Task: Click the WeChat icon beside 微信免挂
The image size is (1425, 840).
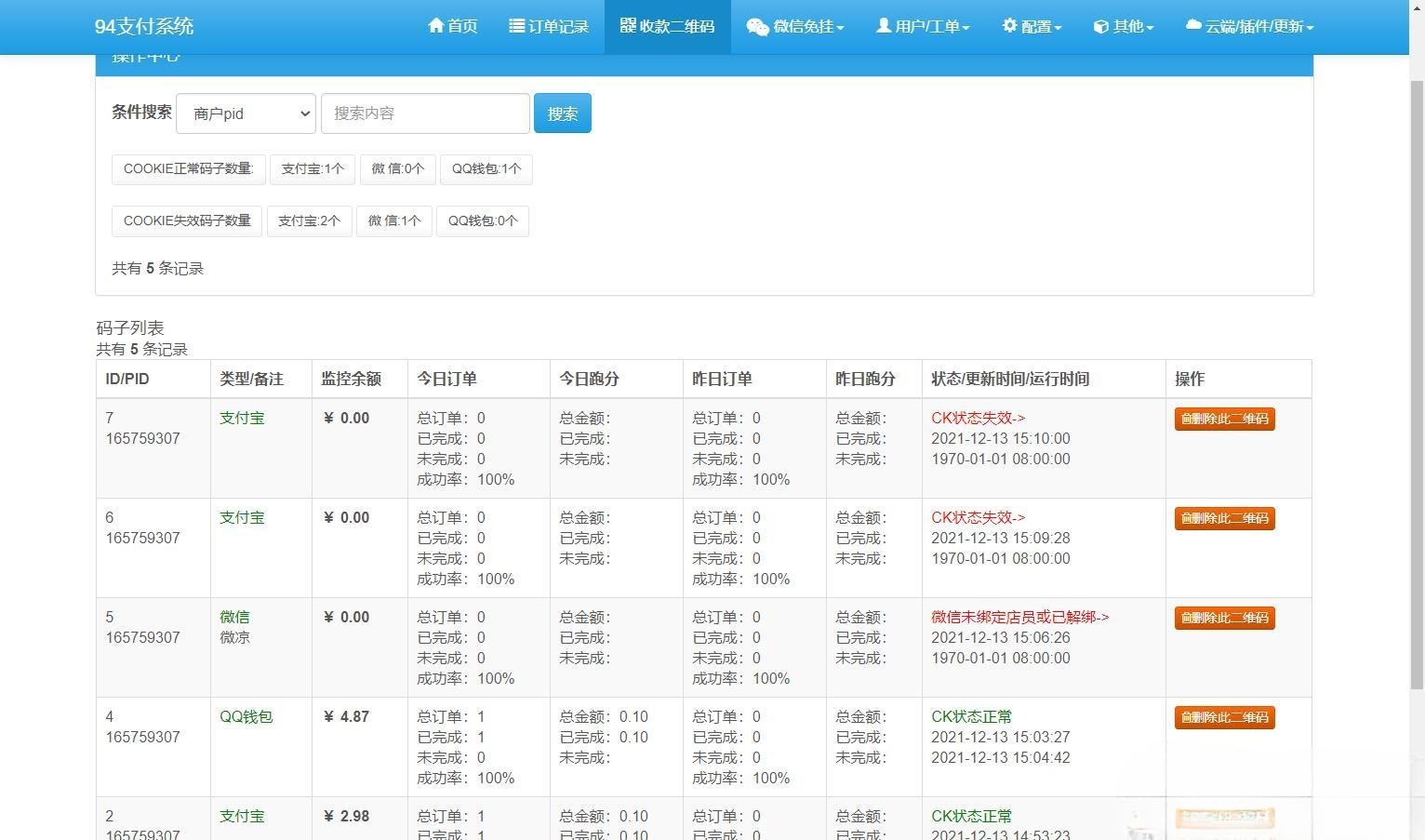Action: click(757, 27)
